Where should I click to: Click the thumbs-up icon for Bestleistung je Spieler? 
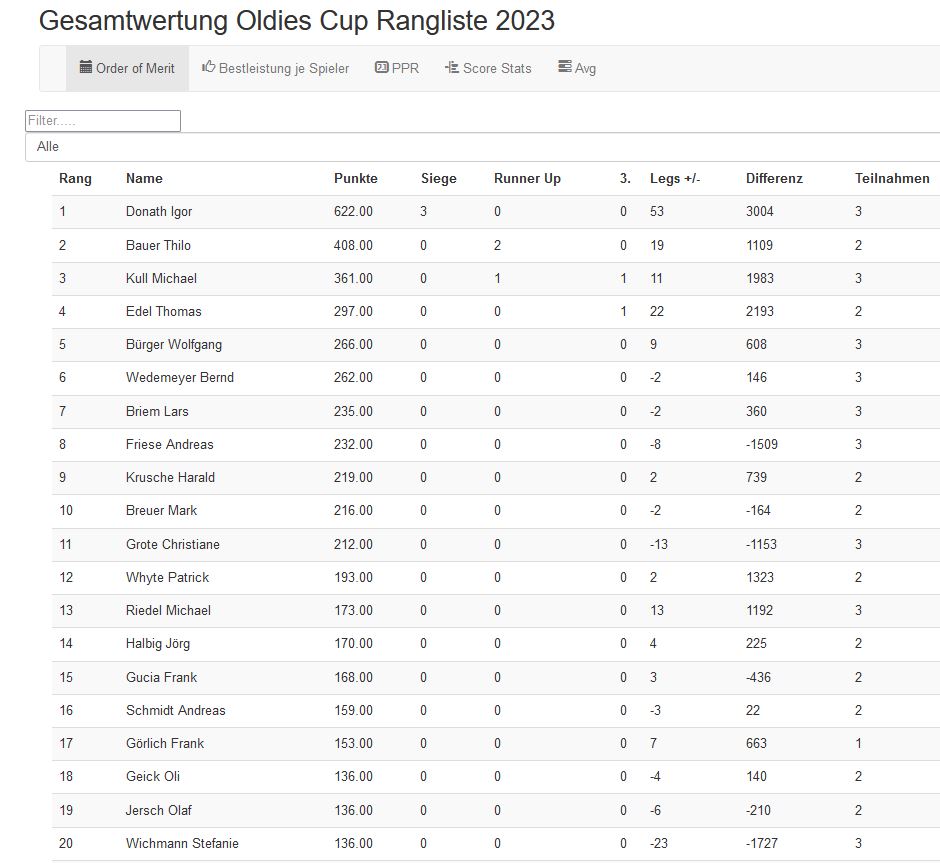pyautogui.click(x=209, y=68)
